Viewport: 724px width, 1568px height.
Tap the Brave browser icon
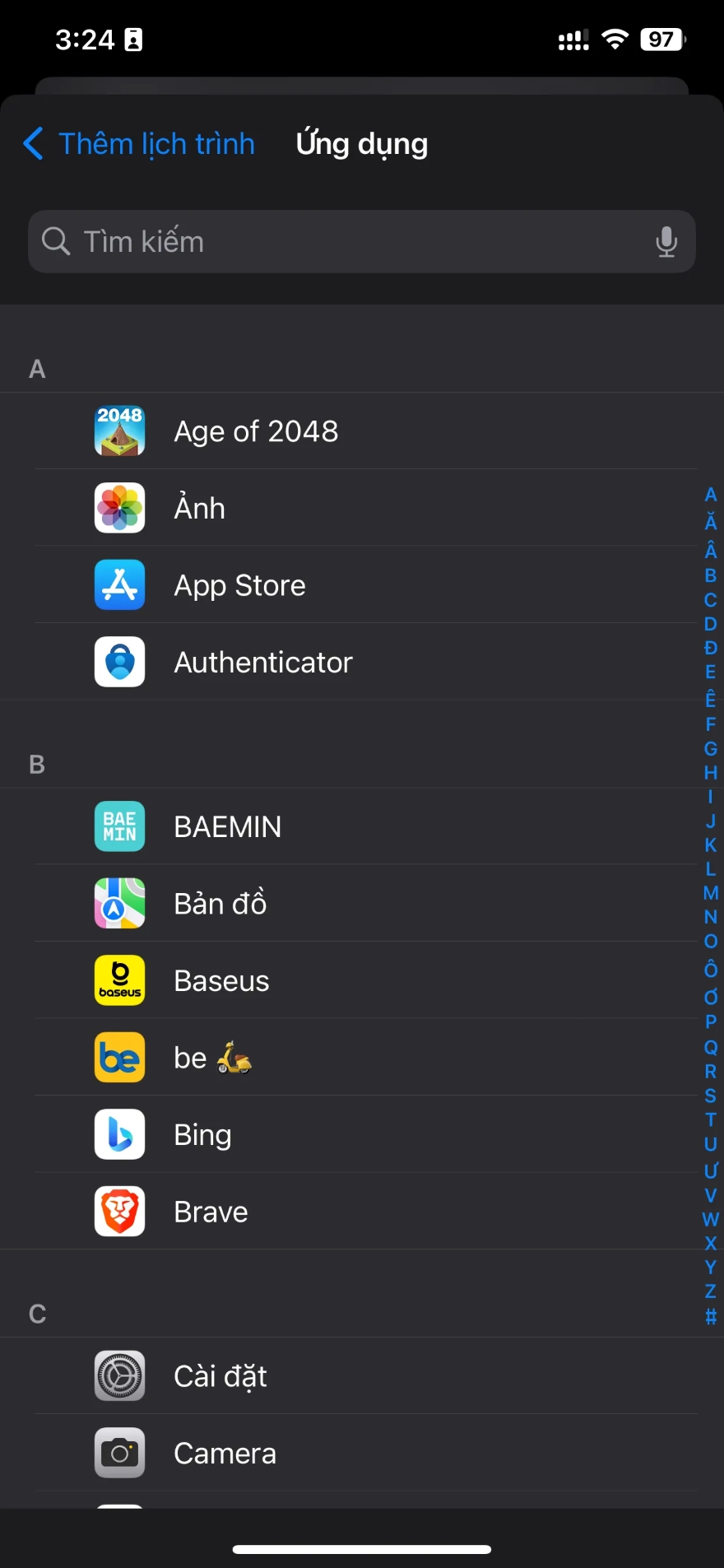[119, 1211]
